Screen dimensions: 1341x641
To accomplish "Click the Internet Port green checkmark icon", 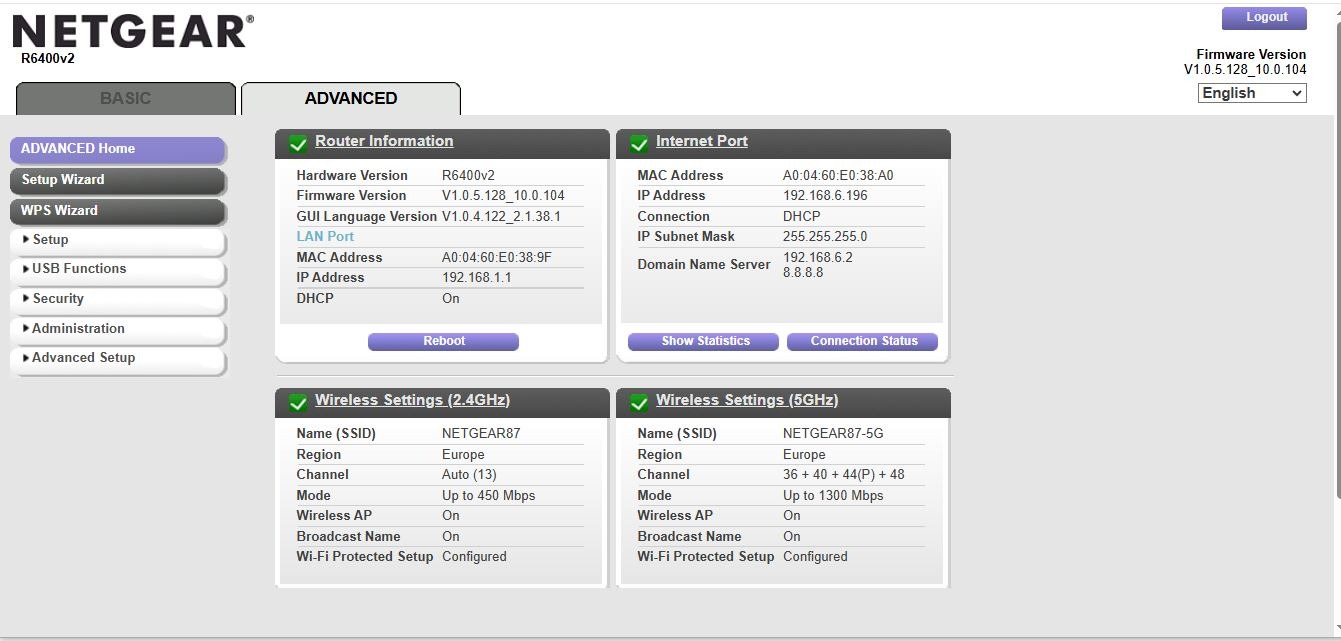I will pos(639,144).
